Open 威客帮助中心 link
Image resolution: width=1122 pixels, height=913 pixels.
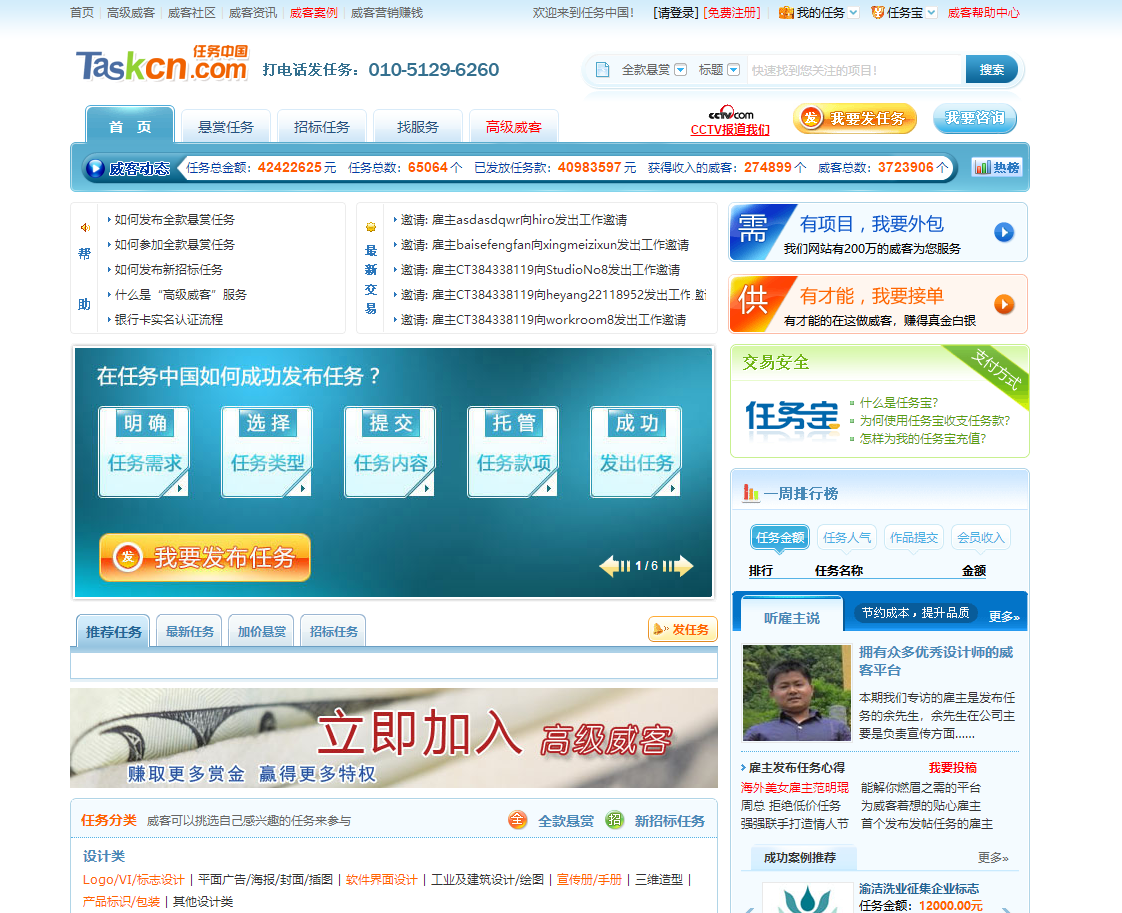pos(983,12)
